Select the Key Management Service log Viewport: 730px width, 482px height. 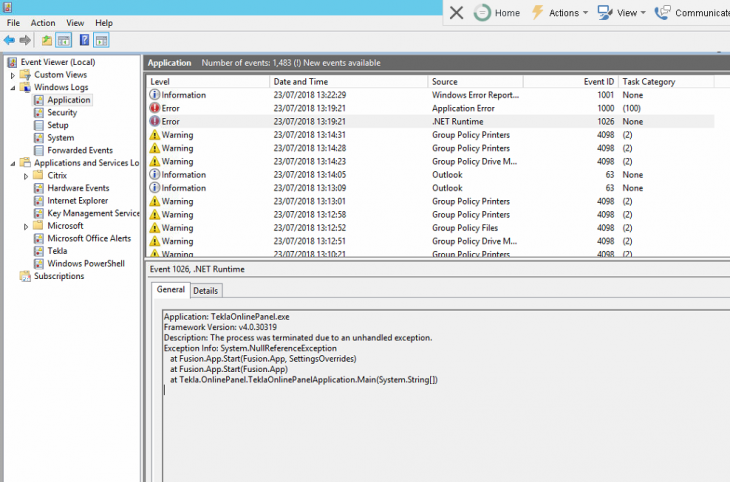click(93, 213)
